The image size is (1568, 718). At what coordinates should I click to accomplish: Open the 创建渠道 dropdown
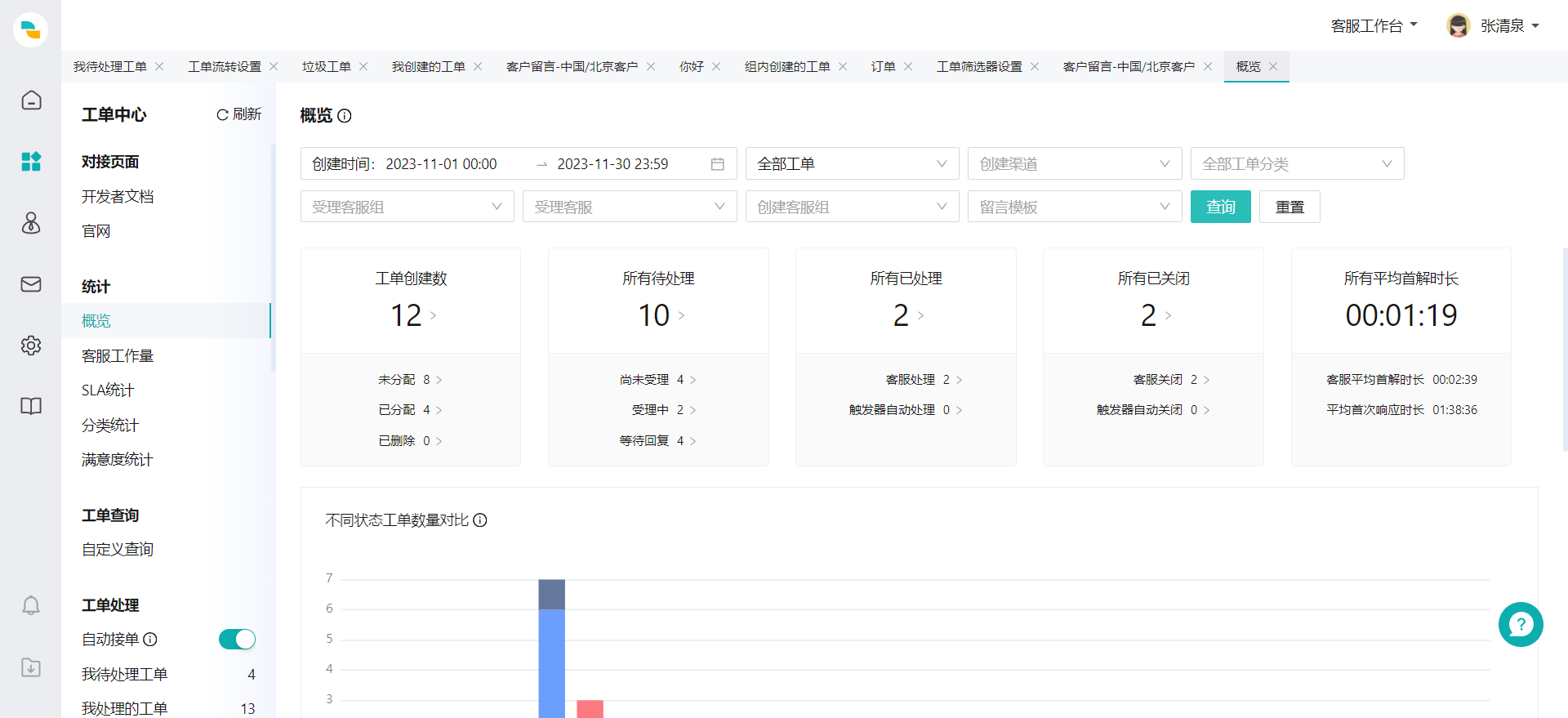1075,163
